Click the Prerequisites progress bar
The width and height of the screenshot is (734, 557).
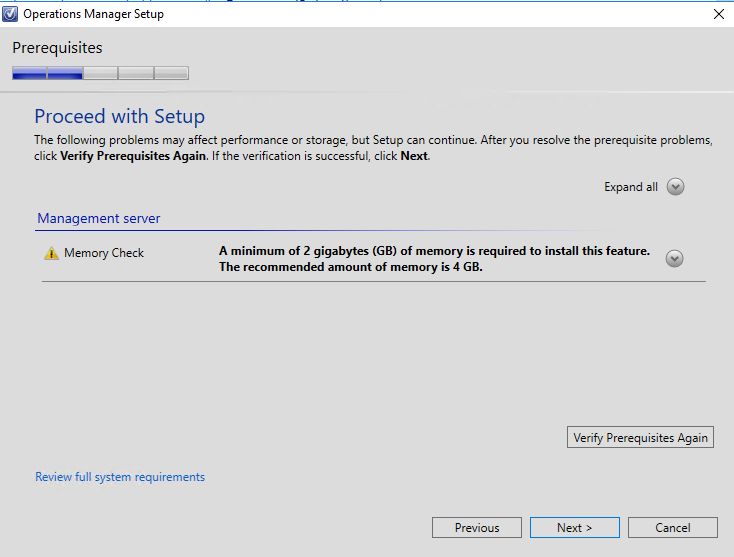100,73
